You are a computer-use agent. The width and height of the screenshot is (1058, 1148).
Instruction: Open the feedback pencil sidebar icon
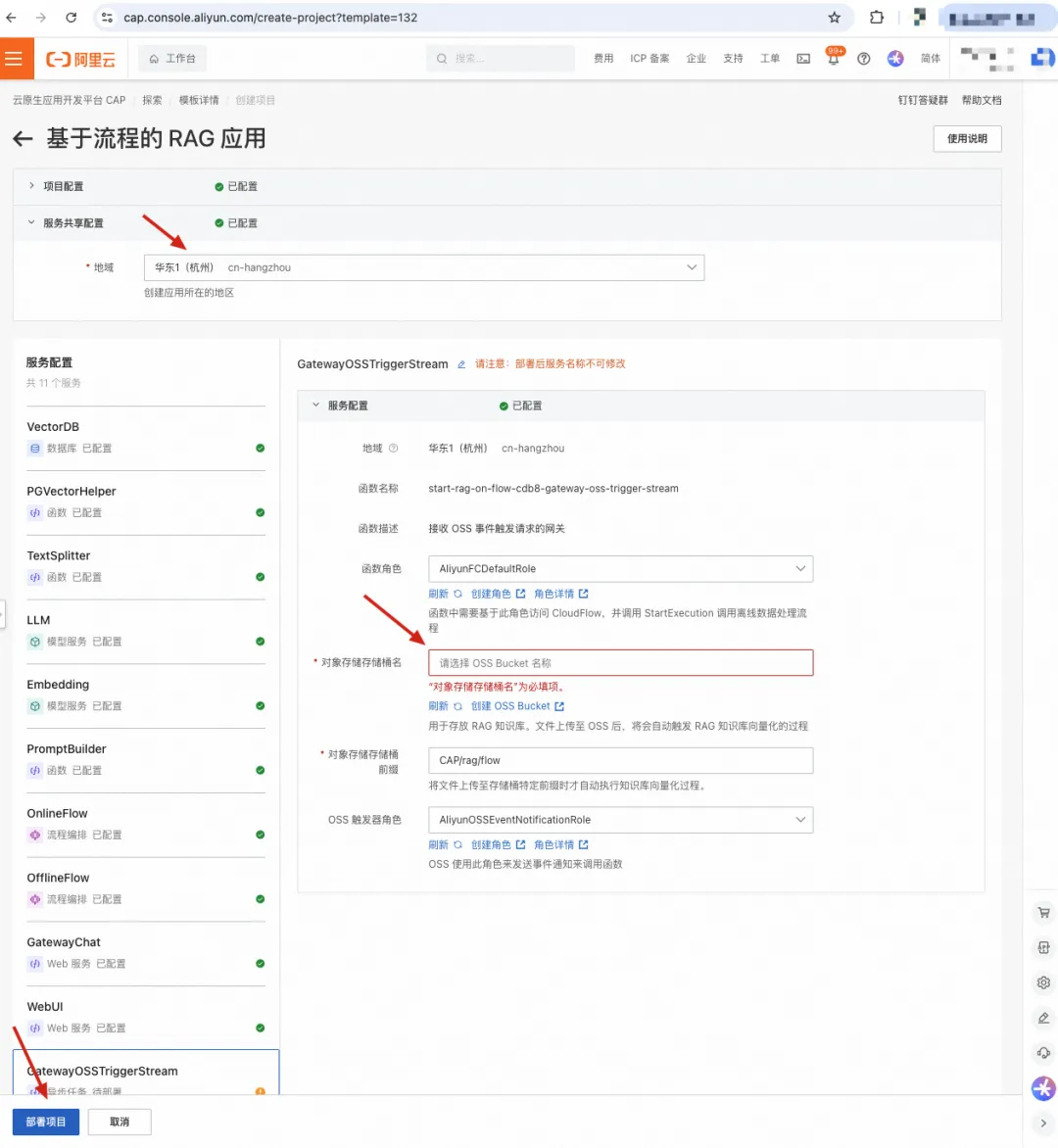tap(1043, 1018)
